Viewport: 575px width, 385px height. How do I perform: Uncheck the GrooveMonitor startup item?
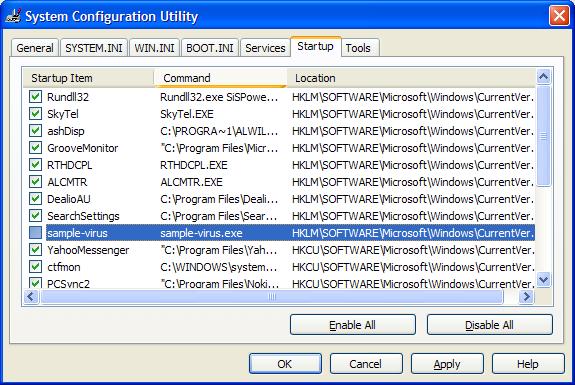pyautogui.click(x=35, y=148)
